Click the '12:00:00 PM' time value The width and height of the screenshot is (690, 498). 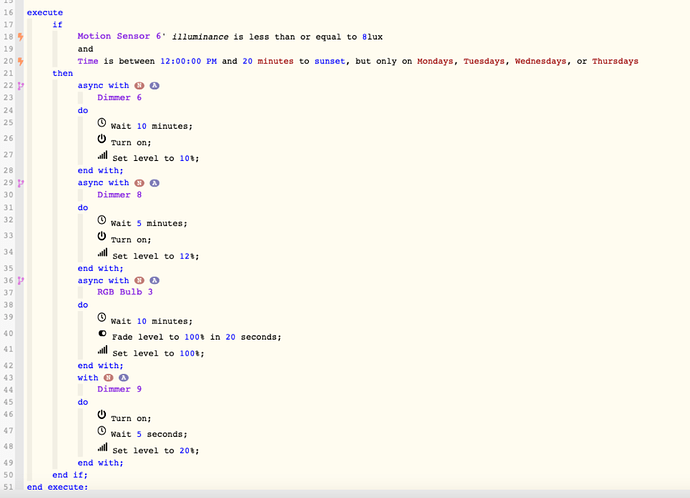pyautogui.click(x=188, y=61)
